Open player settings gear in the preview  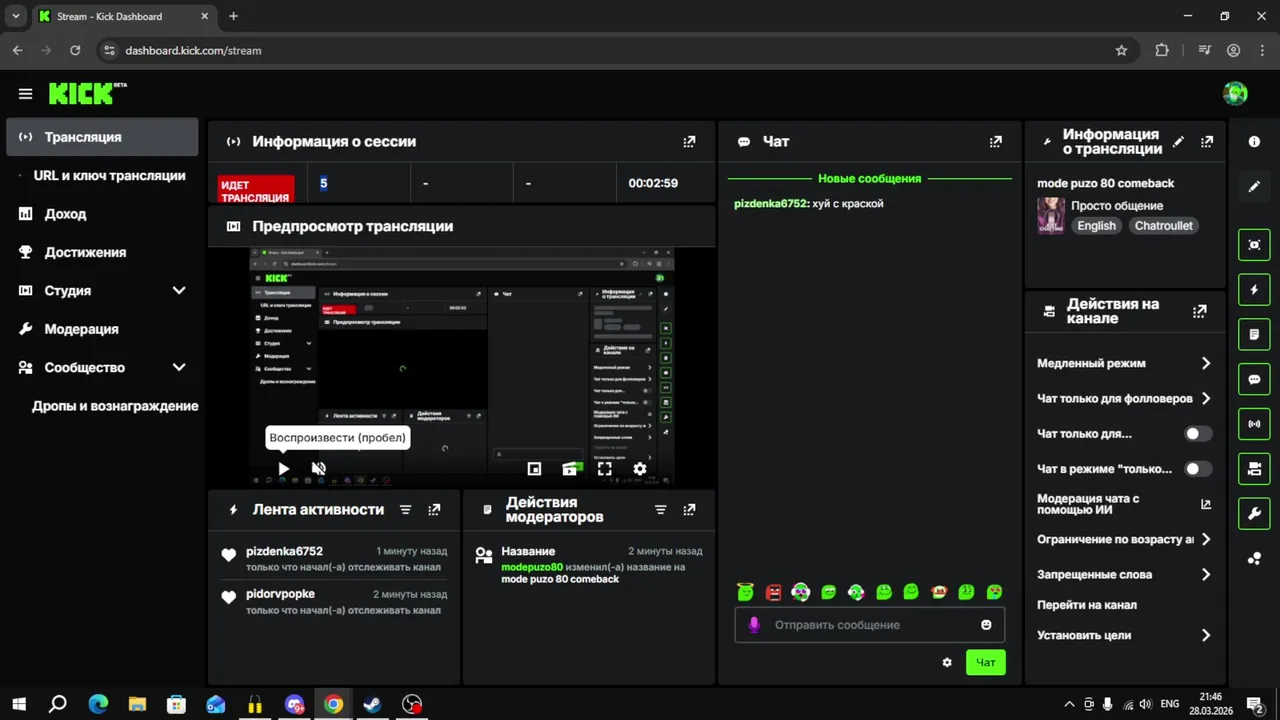pyautogui.click(x=640, y=468)
